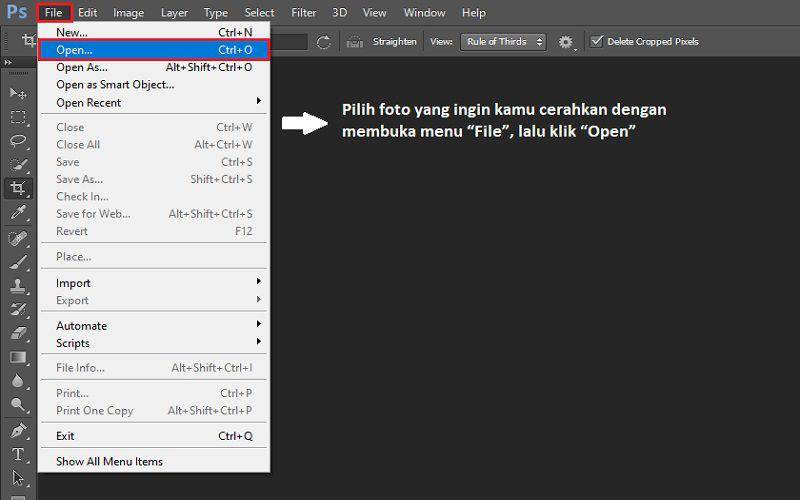Image resolution: width=800 pixels, height=500 pixels.
Task: Click the Straighten level icon
Action: point(355,42)
